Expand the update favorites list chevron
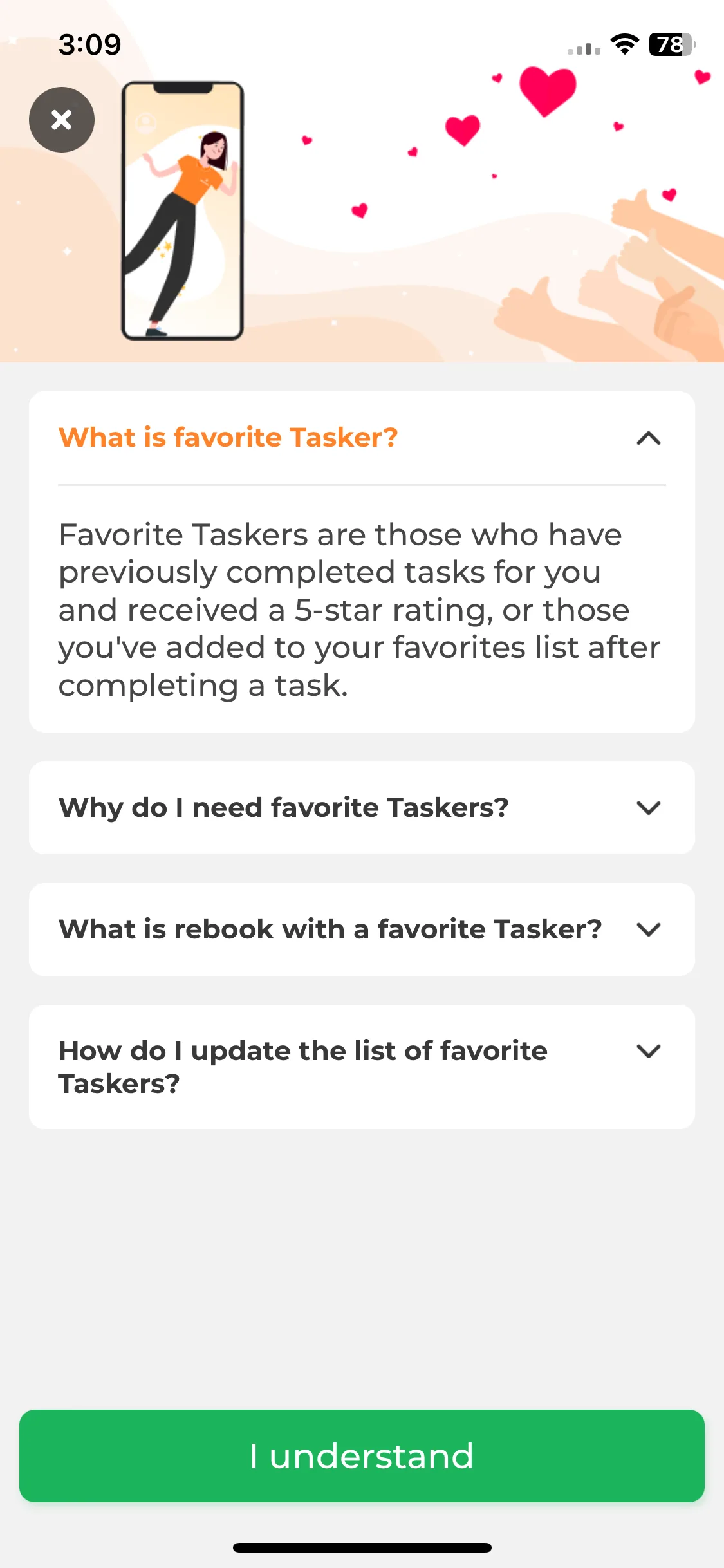The height and width of the screenshot is (1568, 724). pos(649,1051)
